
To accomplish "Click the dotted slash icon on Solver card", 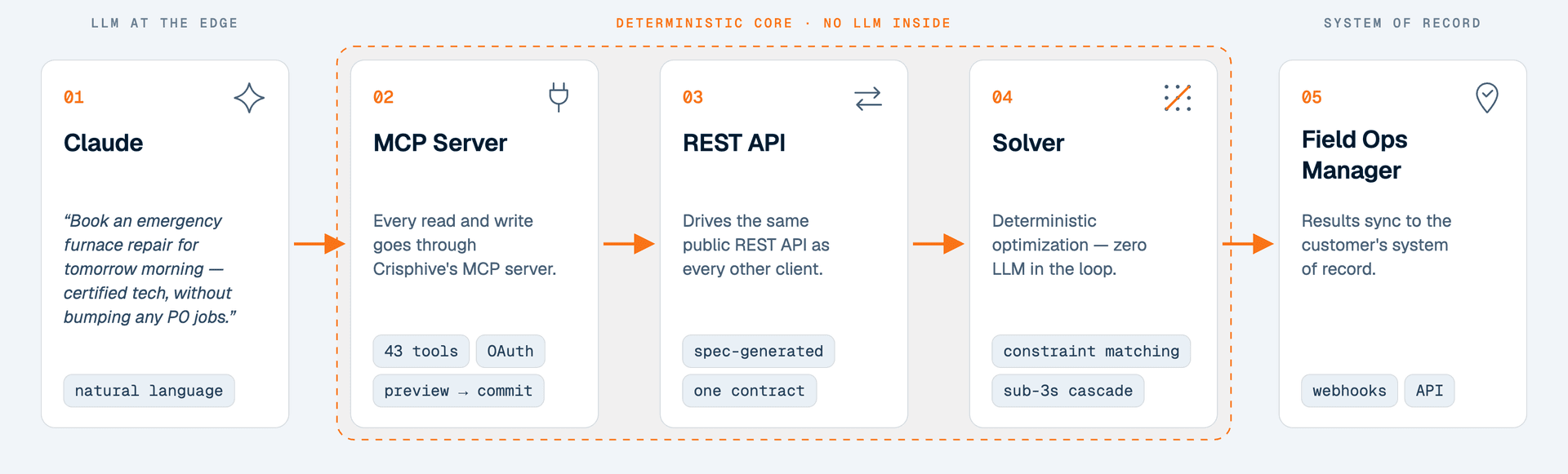I will pos(1178,98).
